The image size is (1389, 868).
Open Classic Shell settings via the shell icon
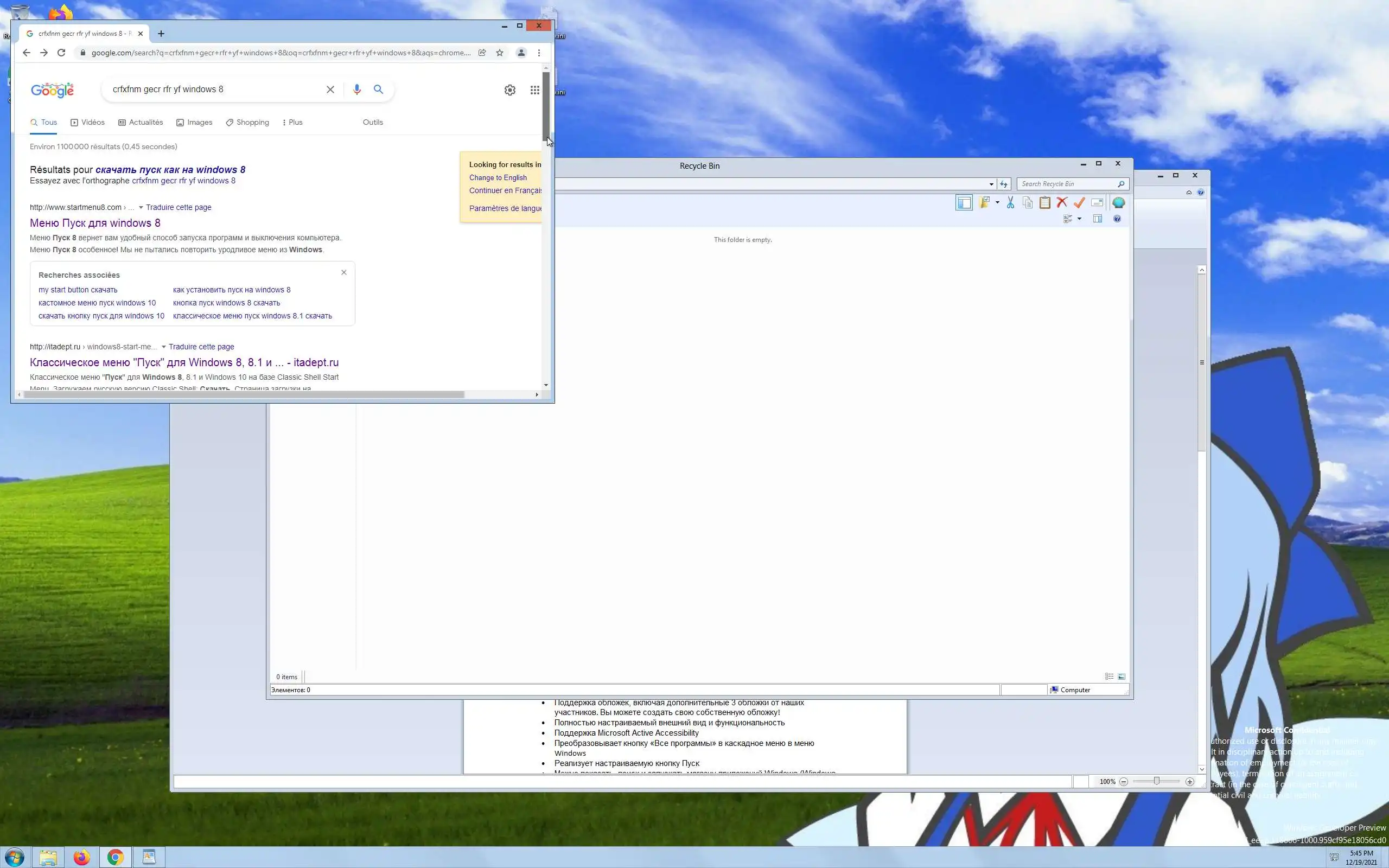[1118, 203]
